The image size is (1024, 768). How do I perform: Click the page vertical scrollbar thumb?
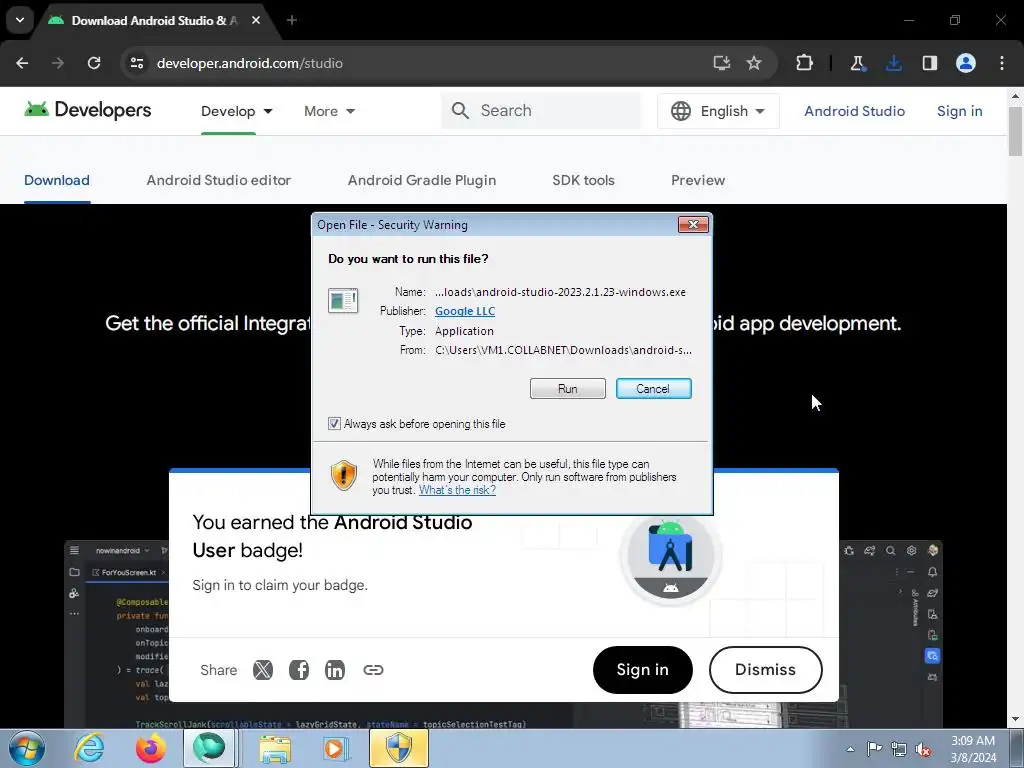point(1015,131)
